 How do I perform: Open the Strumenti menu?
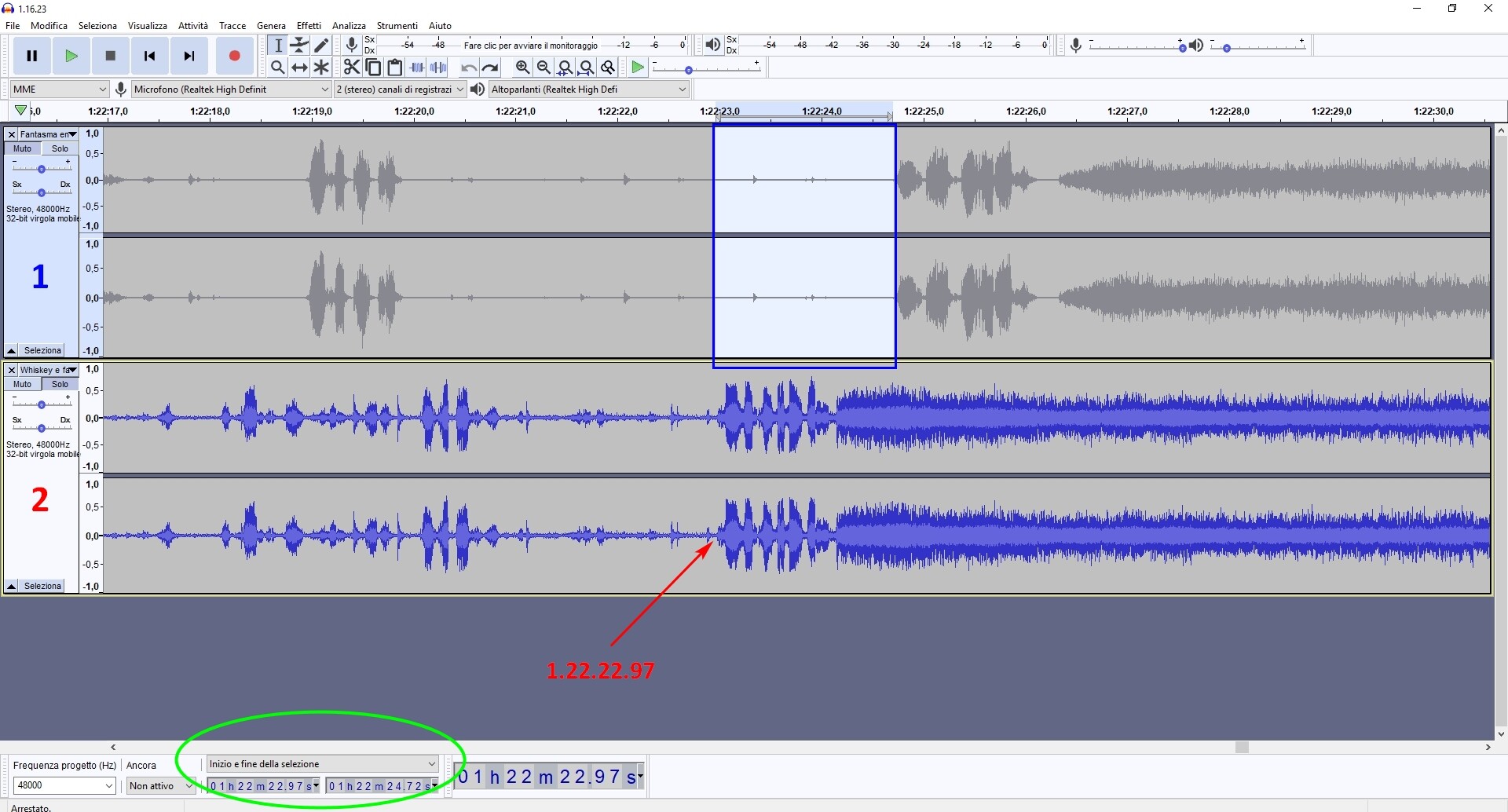click(x=397, y=26)
